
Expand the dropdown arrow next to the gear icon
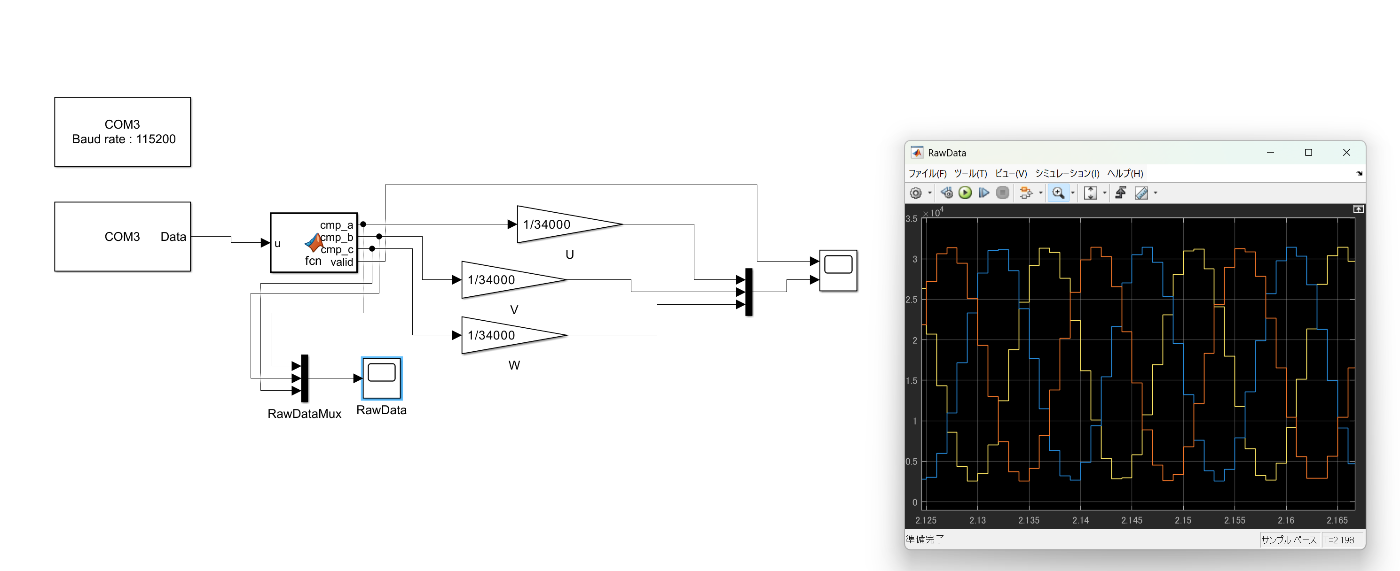point(930,192)
